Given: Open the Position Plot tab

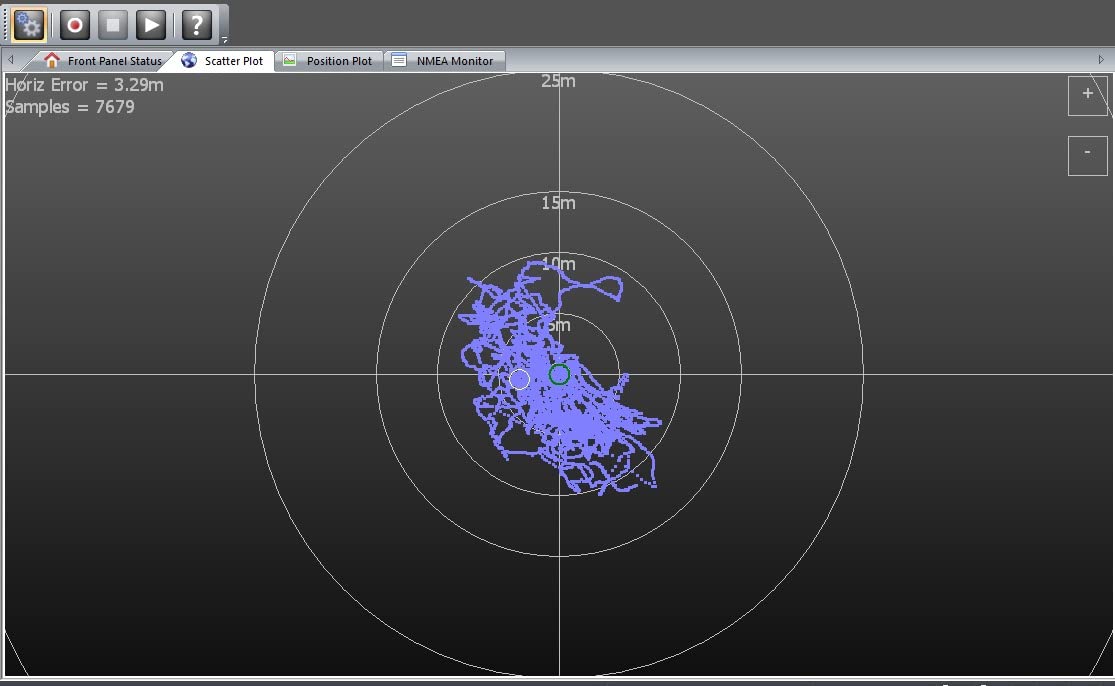Looking at the screenshot, I should point(328,61).
